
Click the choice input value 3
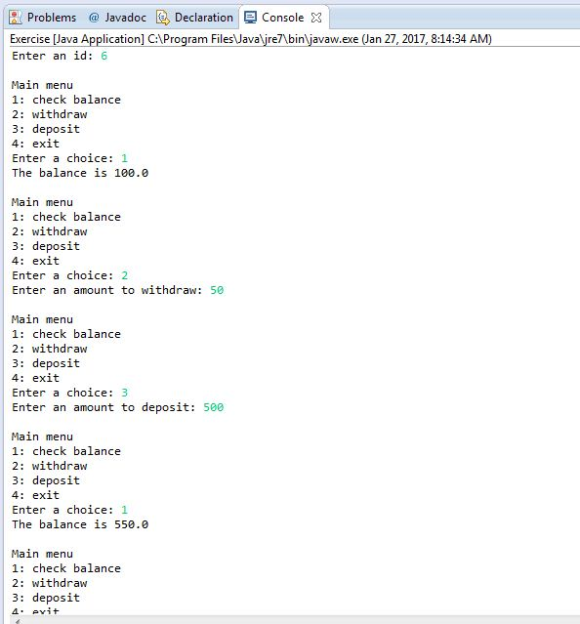tap(125, 393)
